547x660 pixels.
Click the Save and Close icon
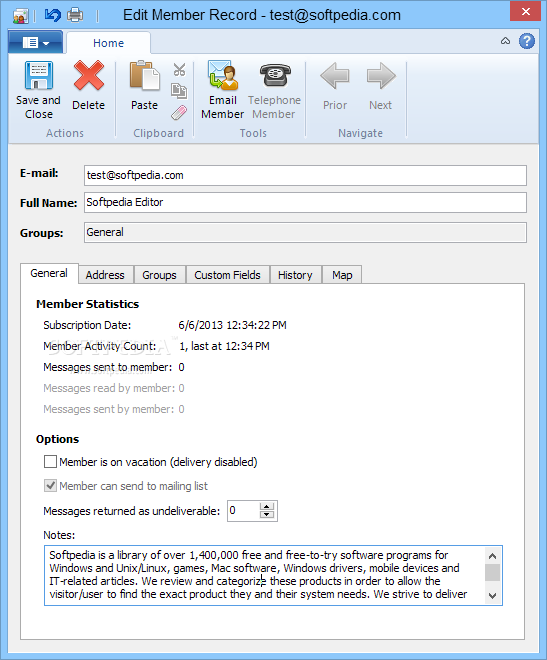click(x=38, y=76)
